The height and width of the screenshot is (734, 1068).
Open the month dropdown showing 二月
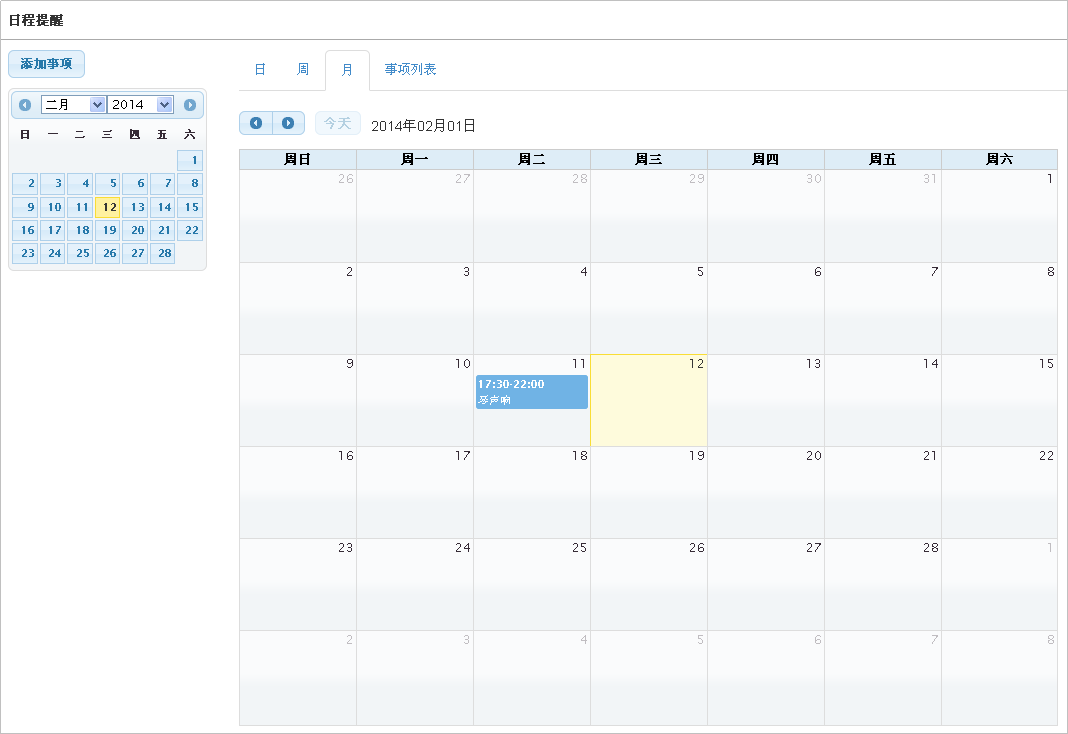click(73, 105)
